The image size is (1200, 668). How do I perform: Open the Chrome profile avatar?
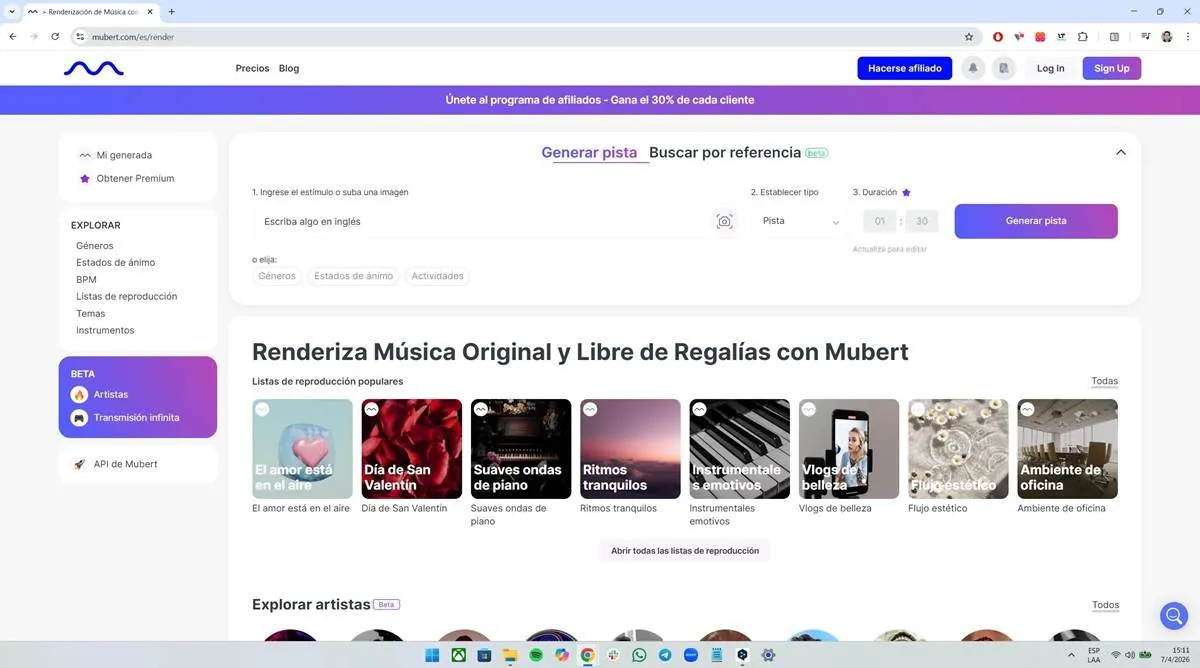point(1167,36)
